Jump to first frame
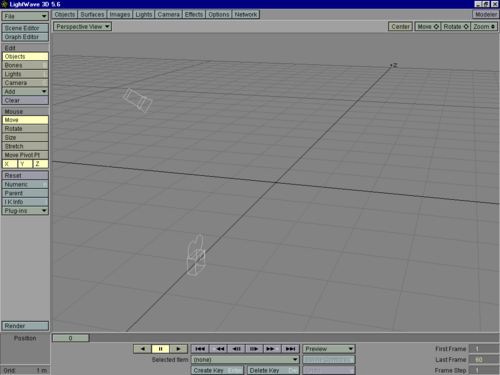This screenshot has width=500, height=375. click(x=200, y=349)
